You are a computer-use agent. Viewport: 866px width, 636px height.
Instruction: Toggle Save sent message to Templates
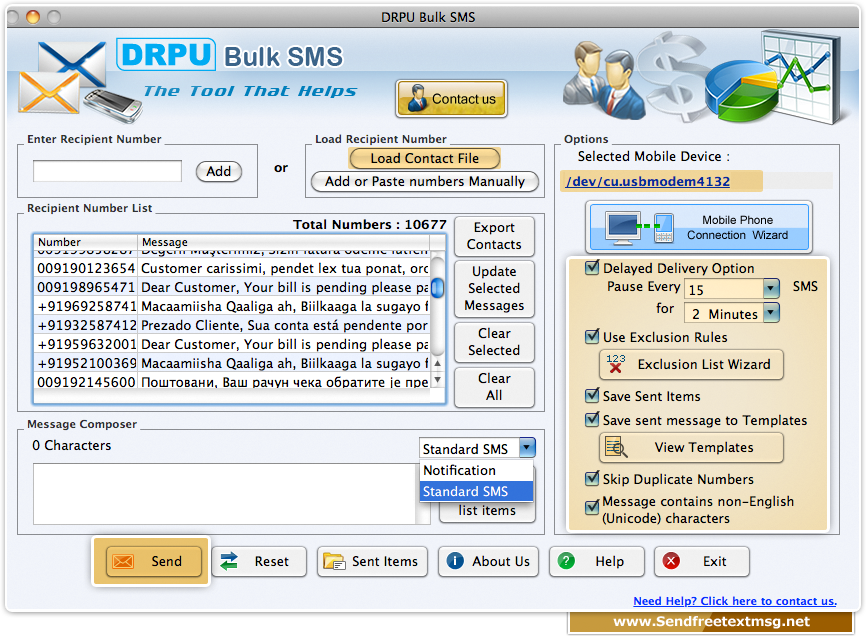click(592, 420)
